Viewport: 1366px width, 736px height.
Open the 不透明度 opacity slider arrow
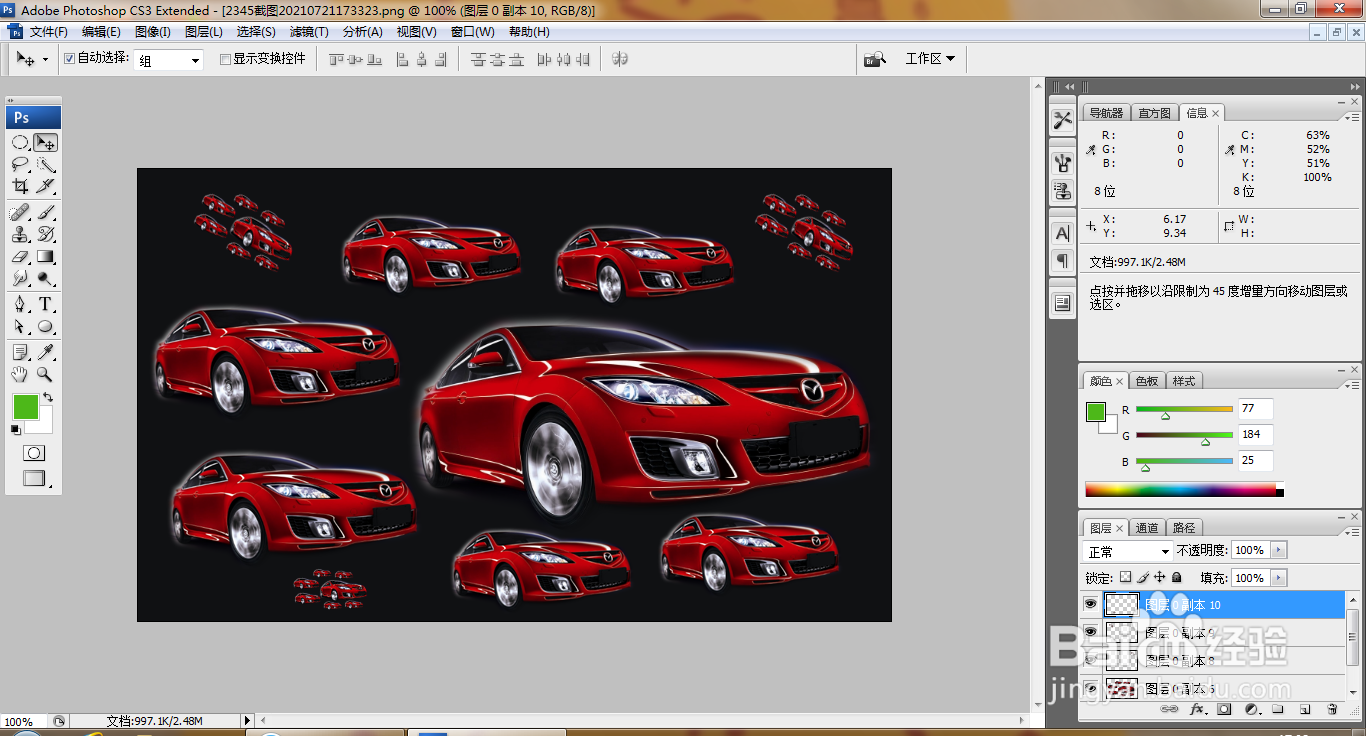1278,551
